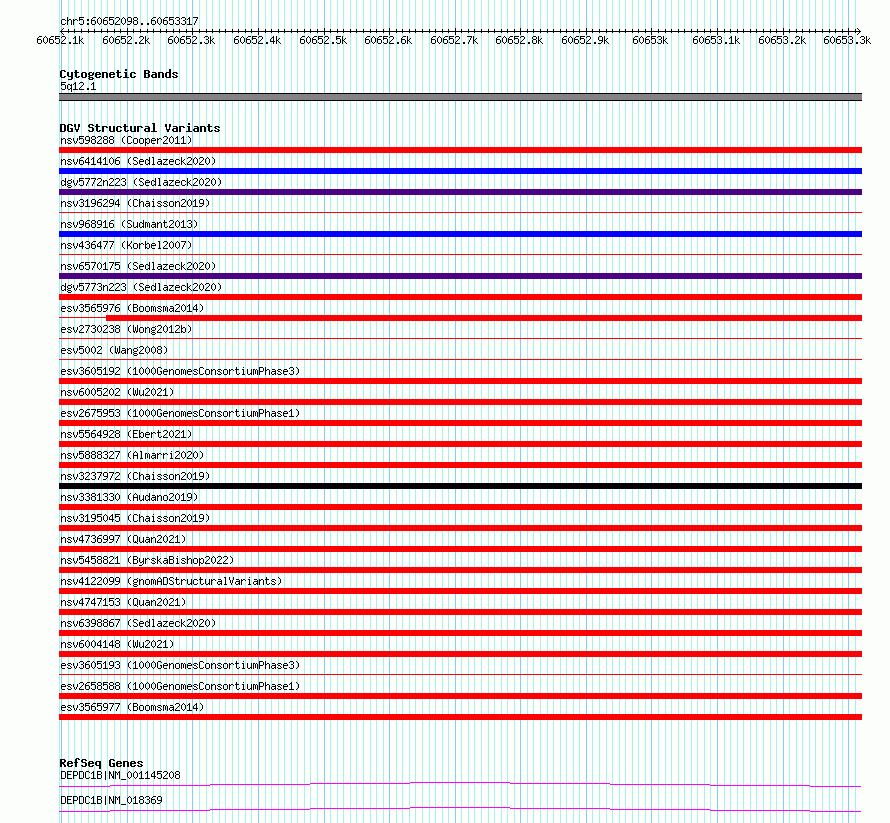Click the RefSeq Genes track title
Image resolution: width=890 pixels, height=823 pixels.
(x=101, y=763)
